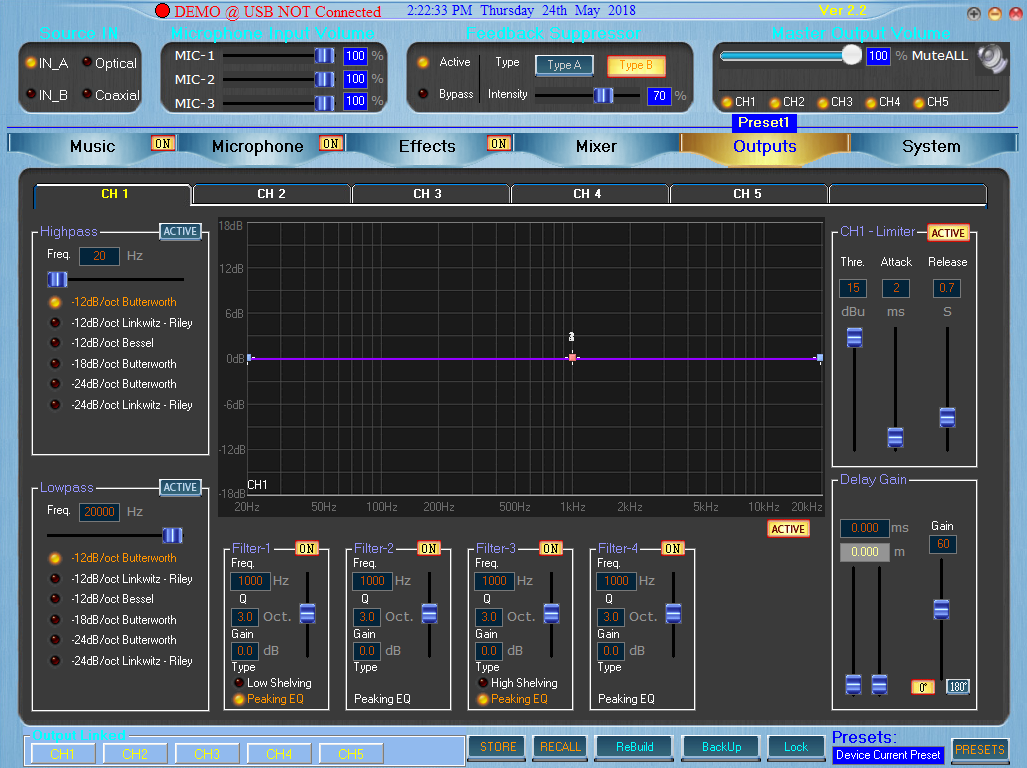Click Lowpass Freq. 20000 field

pyautogui.click(x=99, y=512)
